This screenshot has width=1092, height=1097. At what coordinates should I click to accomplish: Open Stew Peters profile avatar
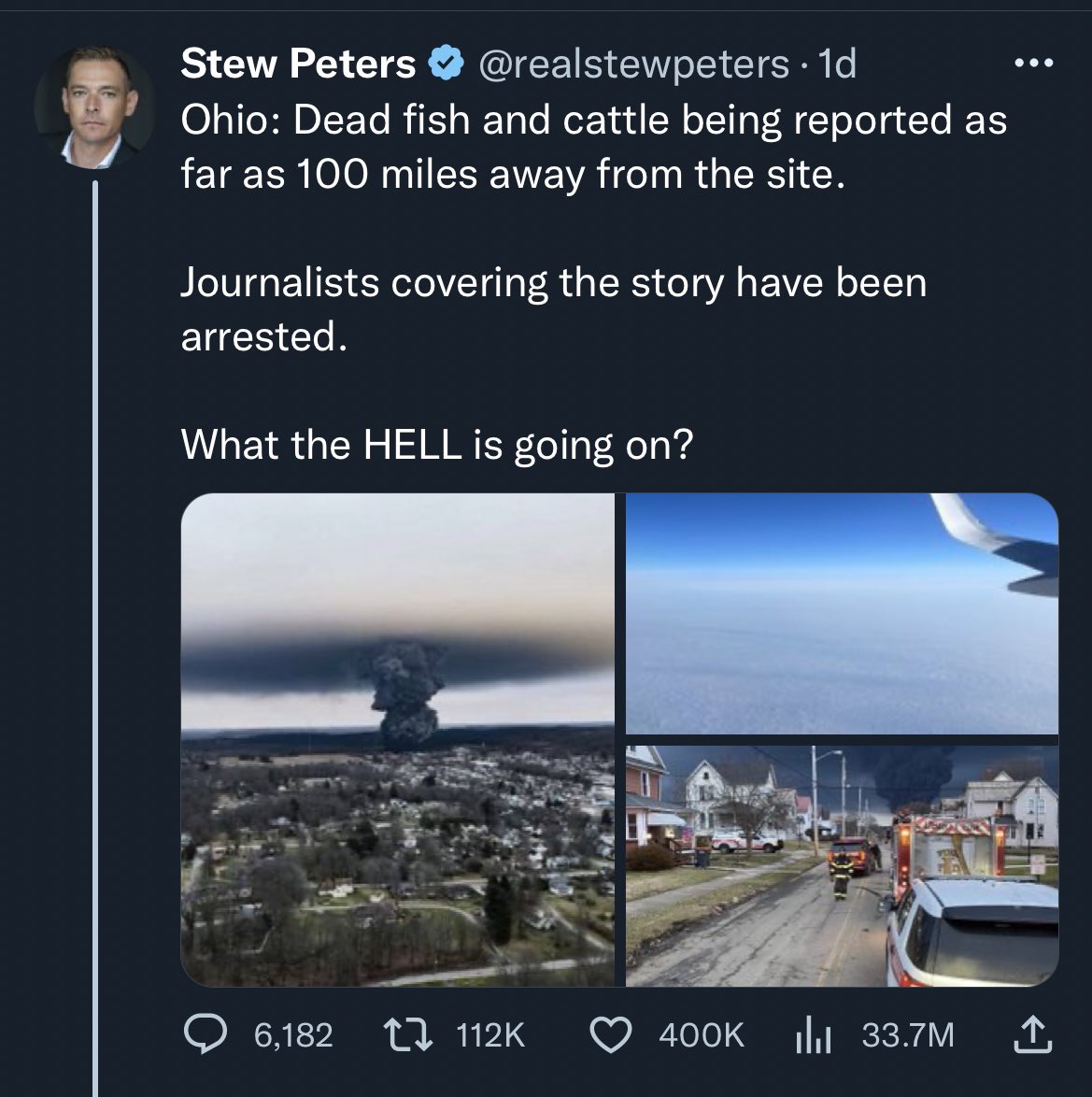94,107
